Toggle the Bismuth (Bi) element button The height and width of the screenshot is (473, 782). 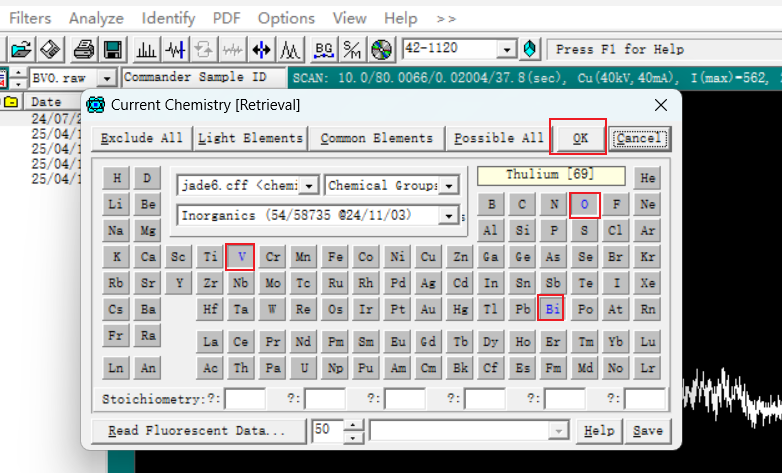pyautogui.click(x=552, y=309)
